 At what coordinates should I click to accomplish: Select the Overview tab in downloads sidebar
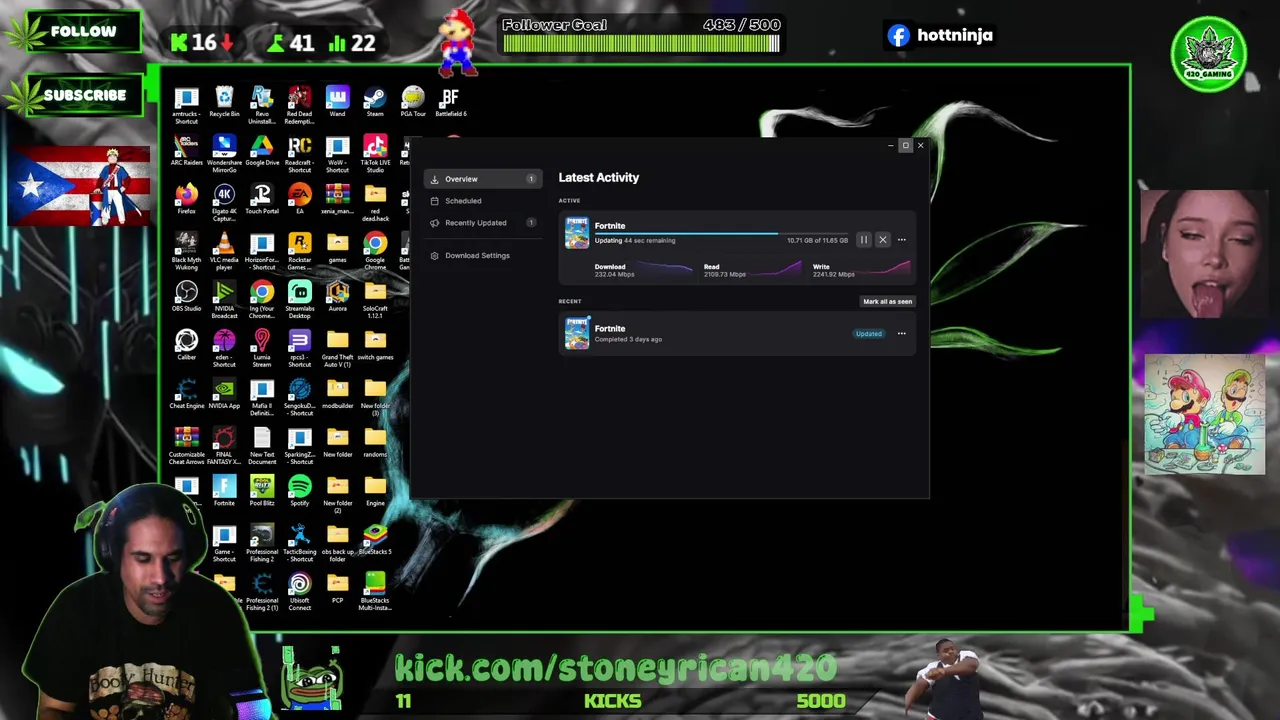click(x=483, y=179)
